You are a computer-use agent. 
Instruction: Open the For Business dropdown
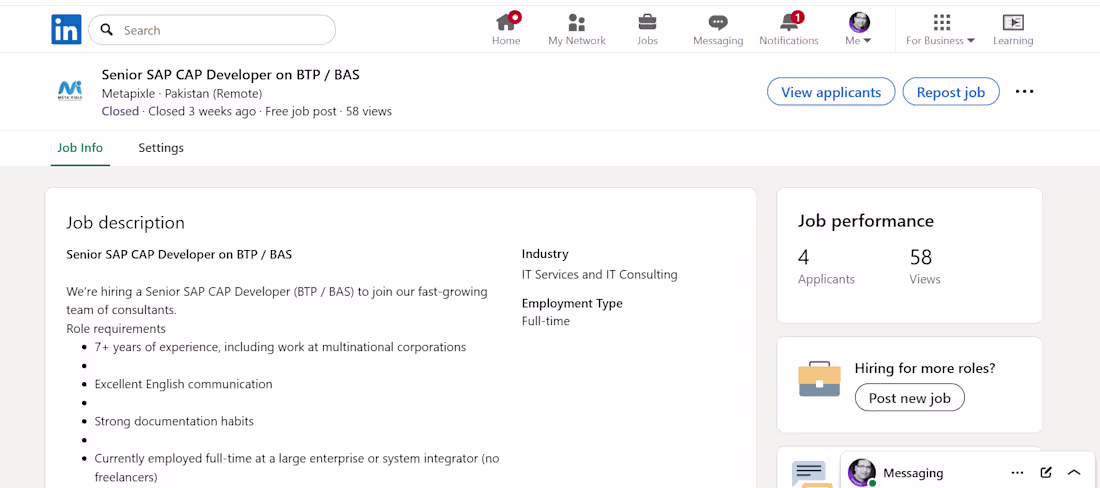tap(941, 29)
